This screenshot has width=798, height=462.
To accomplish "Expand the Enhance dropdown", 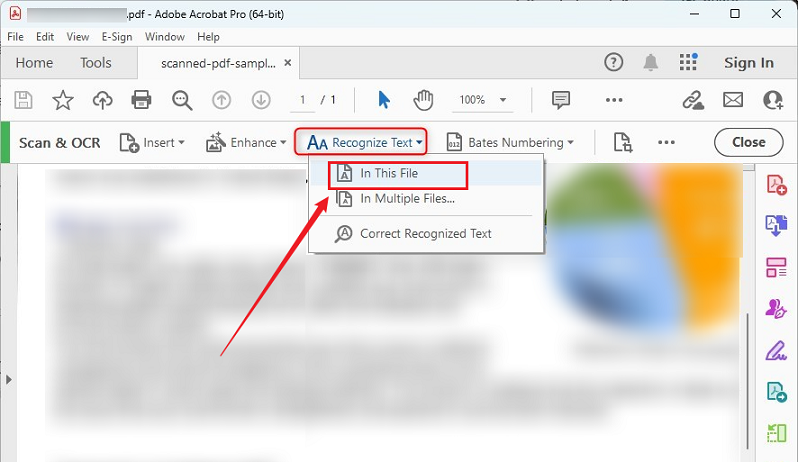I will (x=246, y=142).
